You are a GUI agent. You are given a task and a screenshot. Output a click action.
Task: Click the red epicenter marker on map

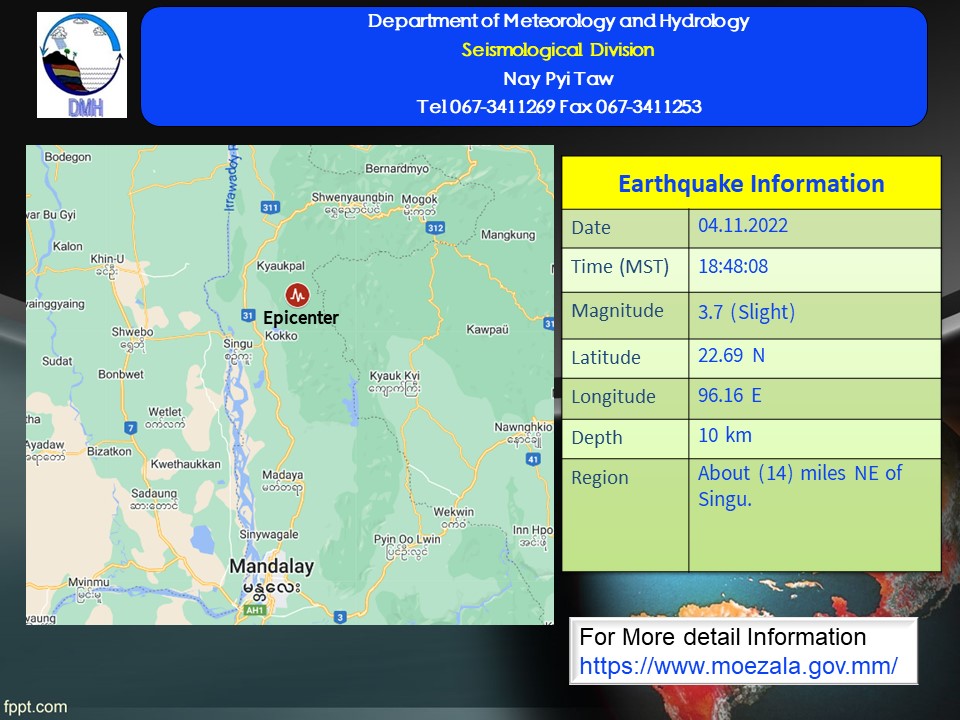(298, 295)
